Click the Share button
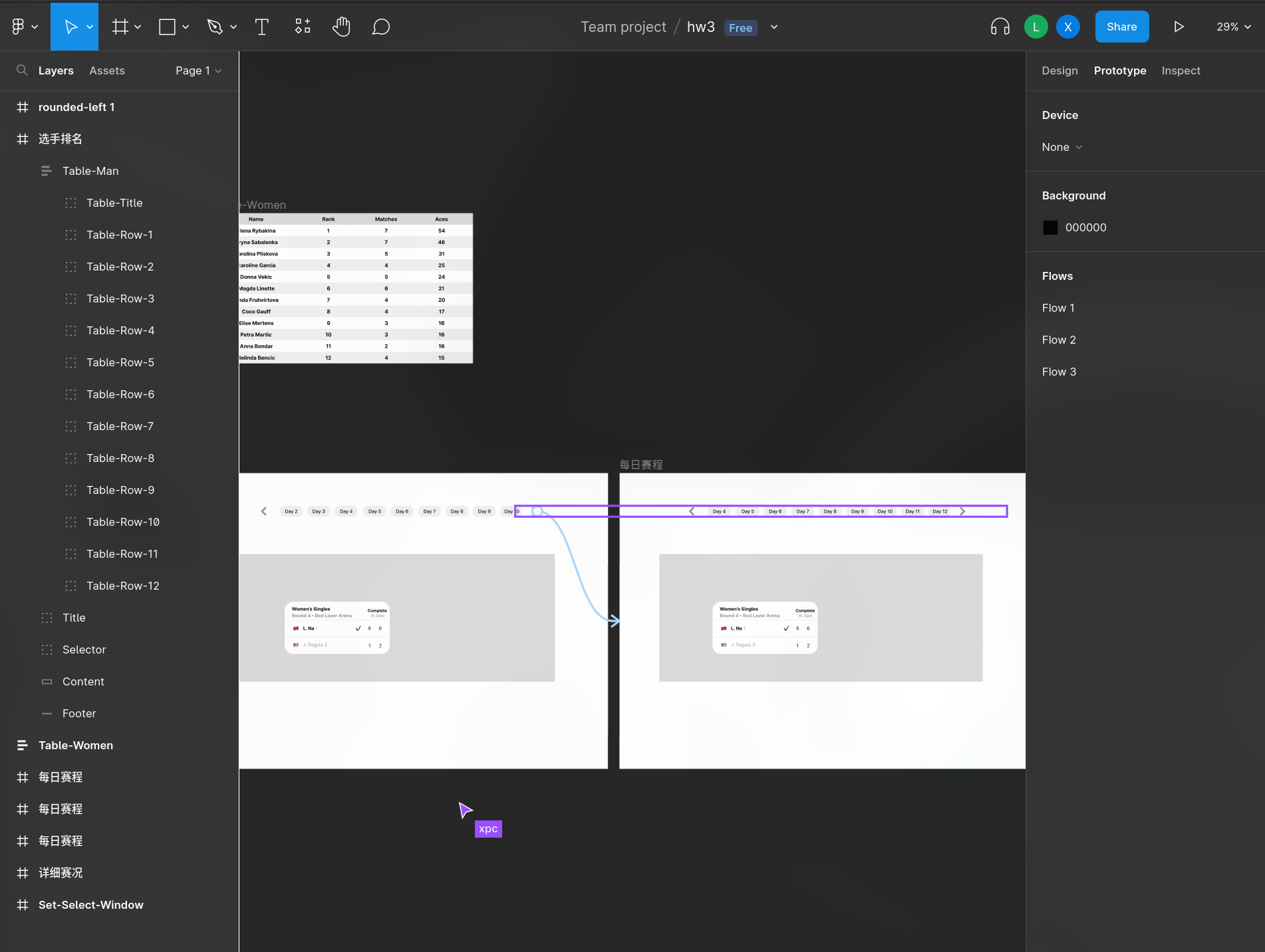The image size is (1265, 952). click(1121, 27)
